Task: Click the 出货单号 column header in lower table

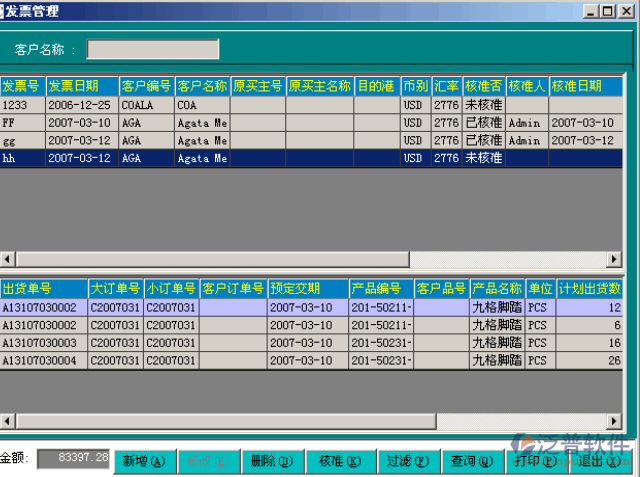Action: (x=43, y=289)
